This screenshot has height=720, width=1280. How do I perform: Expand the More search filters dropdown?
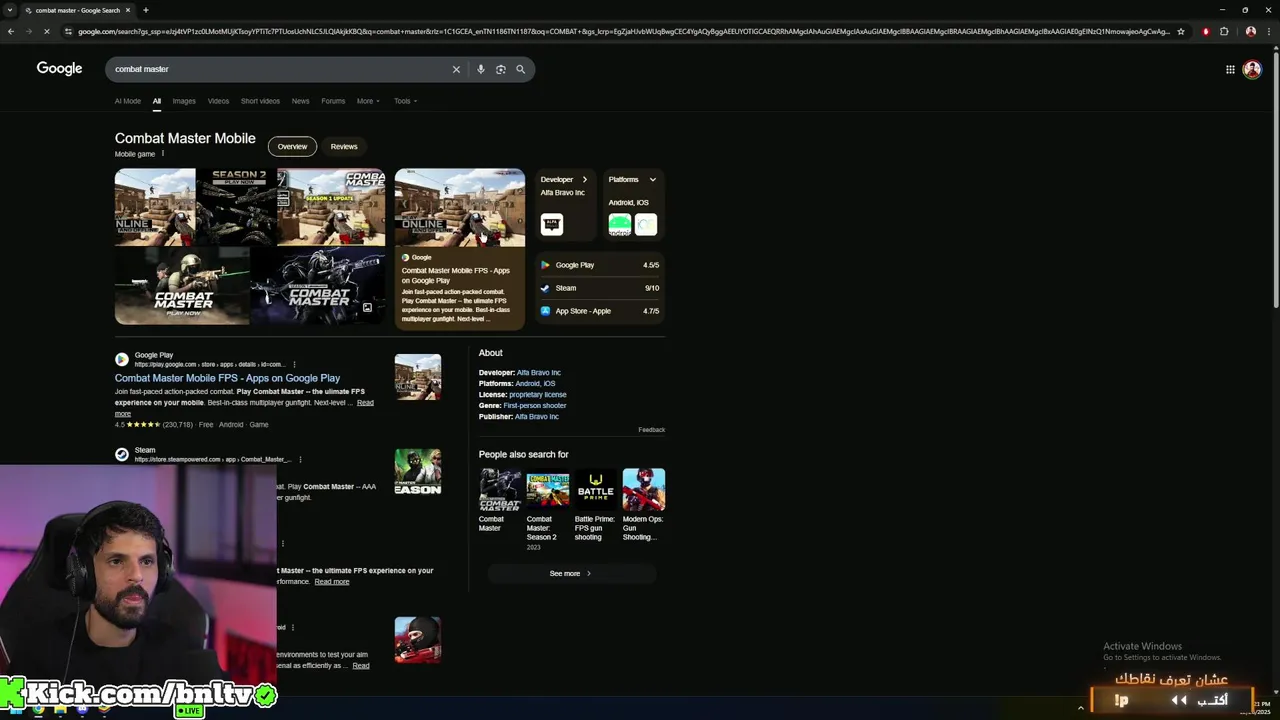click(369, 101)
